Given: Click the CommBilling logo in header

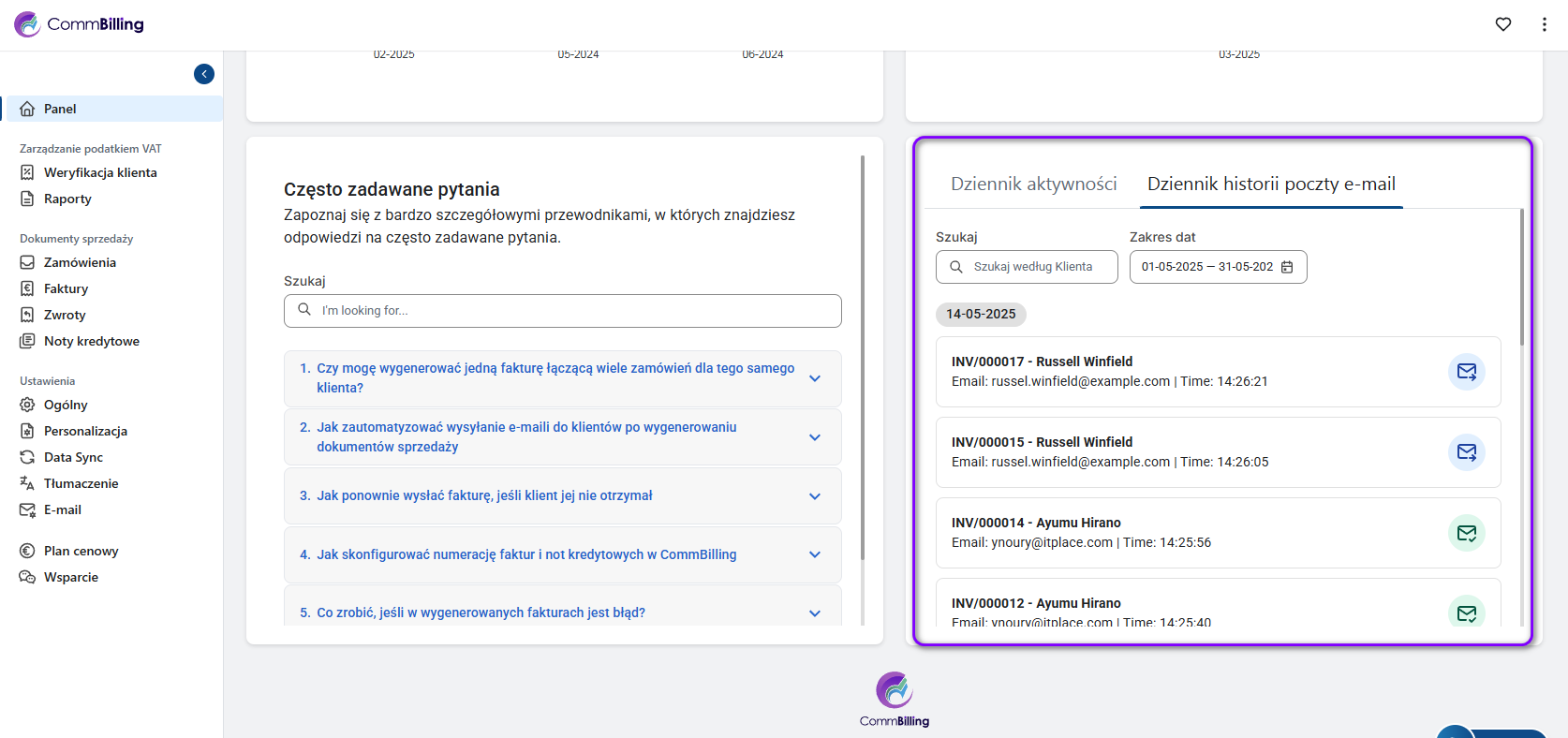Looking at the screenshot, I should pos(80,24).
